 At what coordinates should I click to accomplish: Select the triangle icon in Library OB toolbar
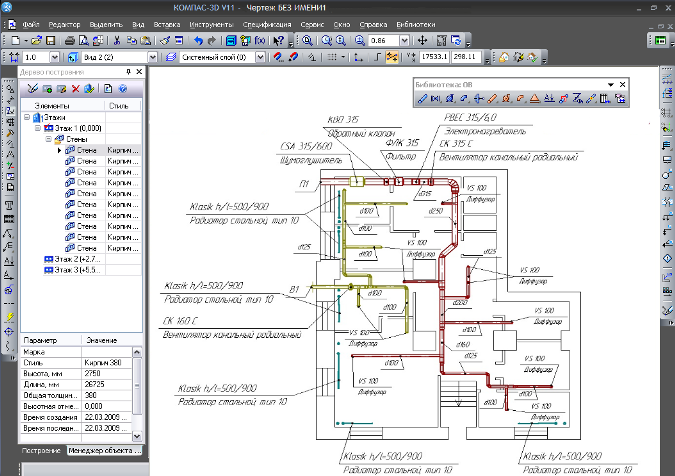[535, 99]
